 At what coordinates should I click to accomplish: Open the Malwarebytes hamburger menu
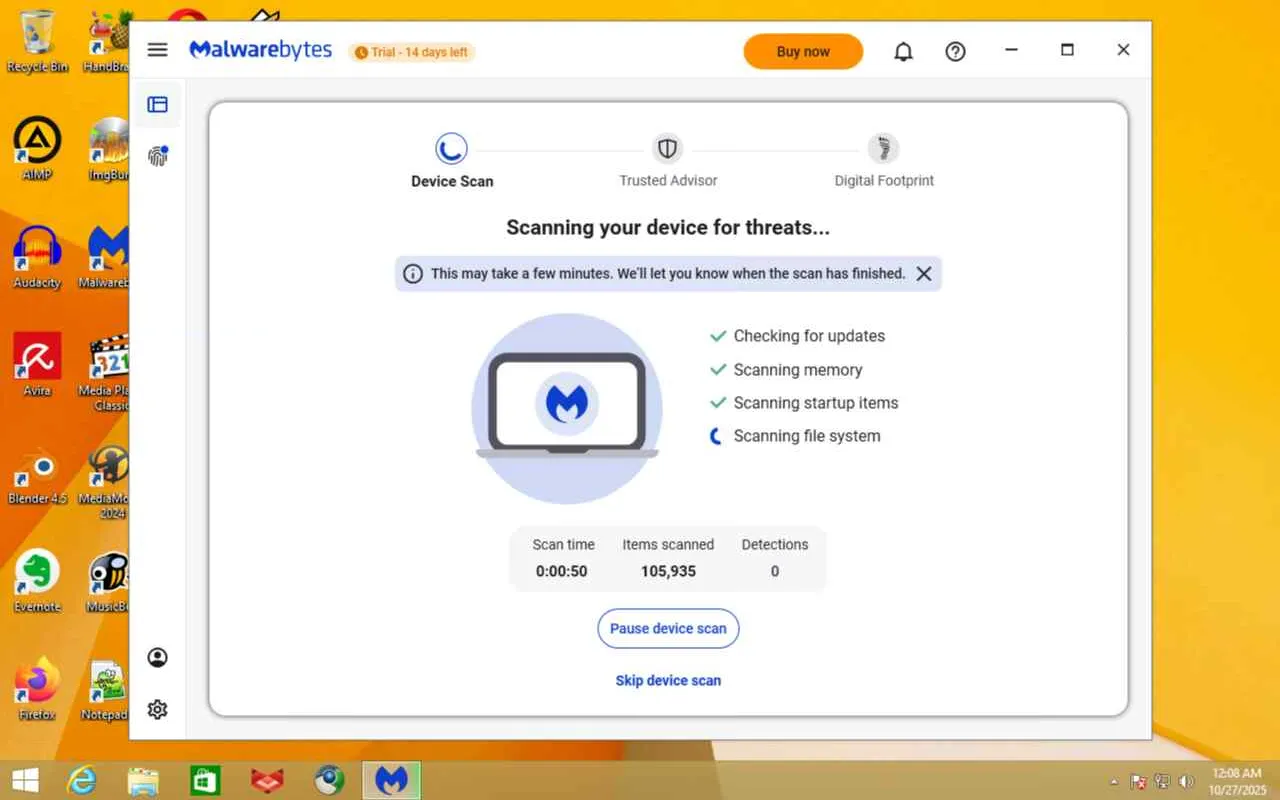157,50
